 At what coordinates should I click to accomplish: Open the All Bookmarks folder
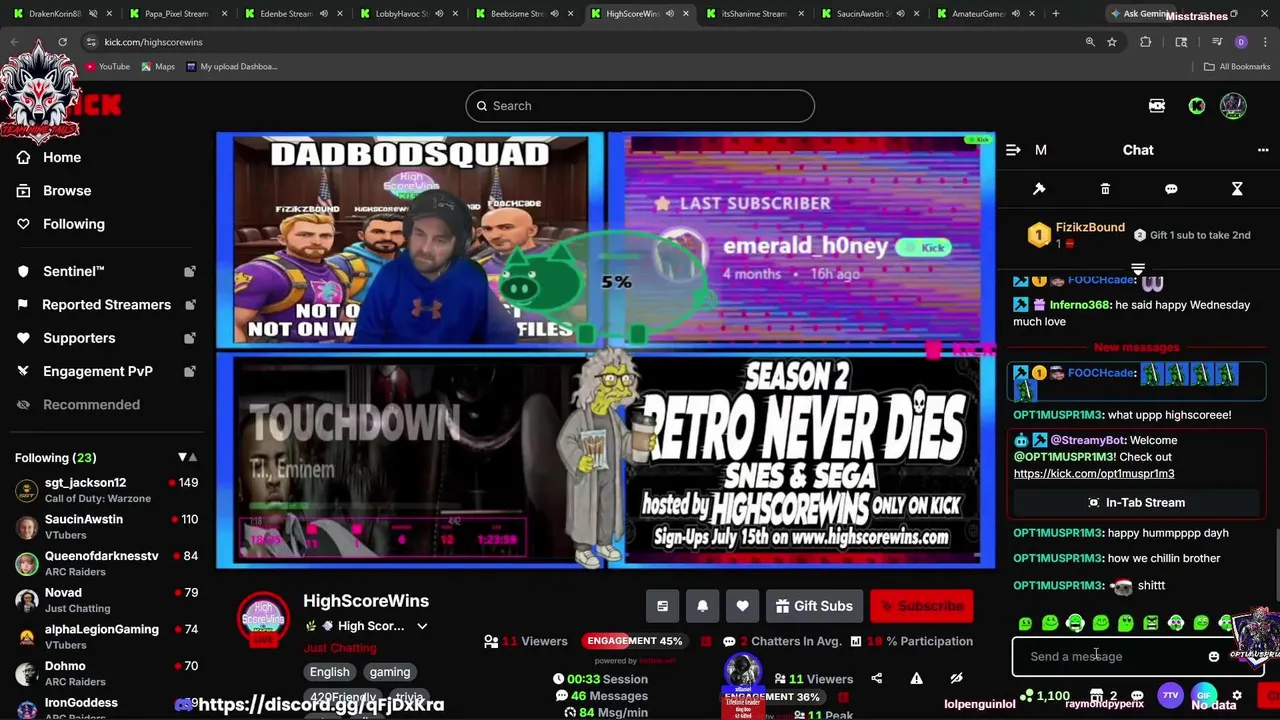(x=1237, y=66)
